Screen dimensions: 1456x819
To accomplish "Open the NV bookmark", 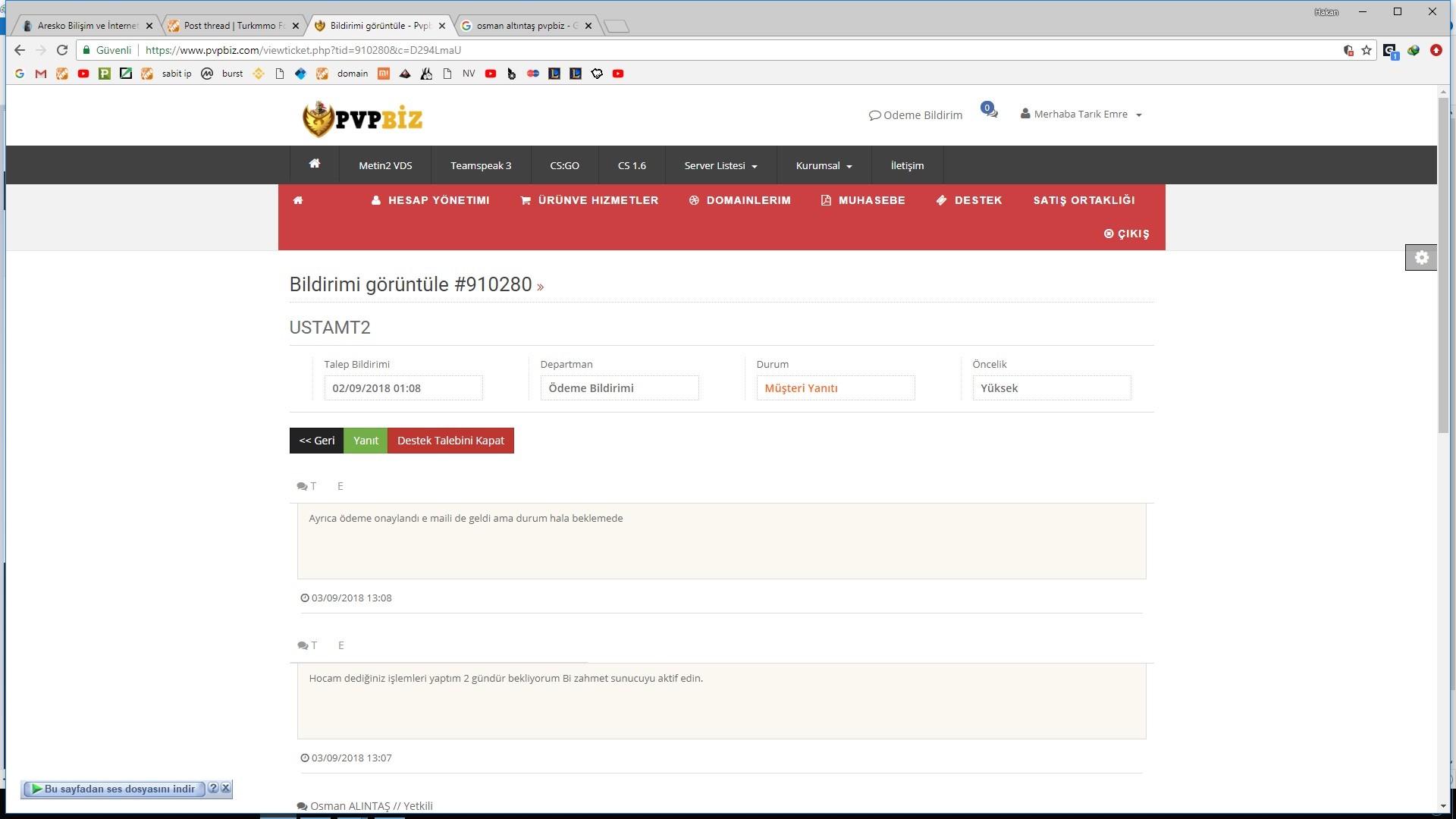I will pyautogui.click(x=469, y=74).
